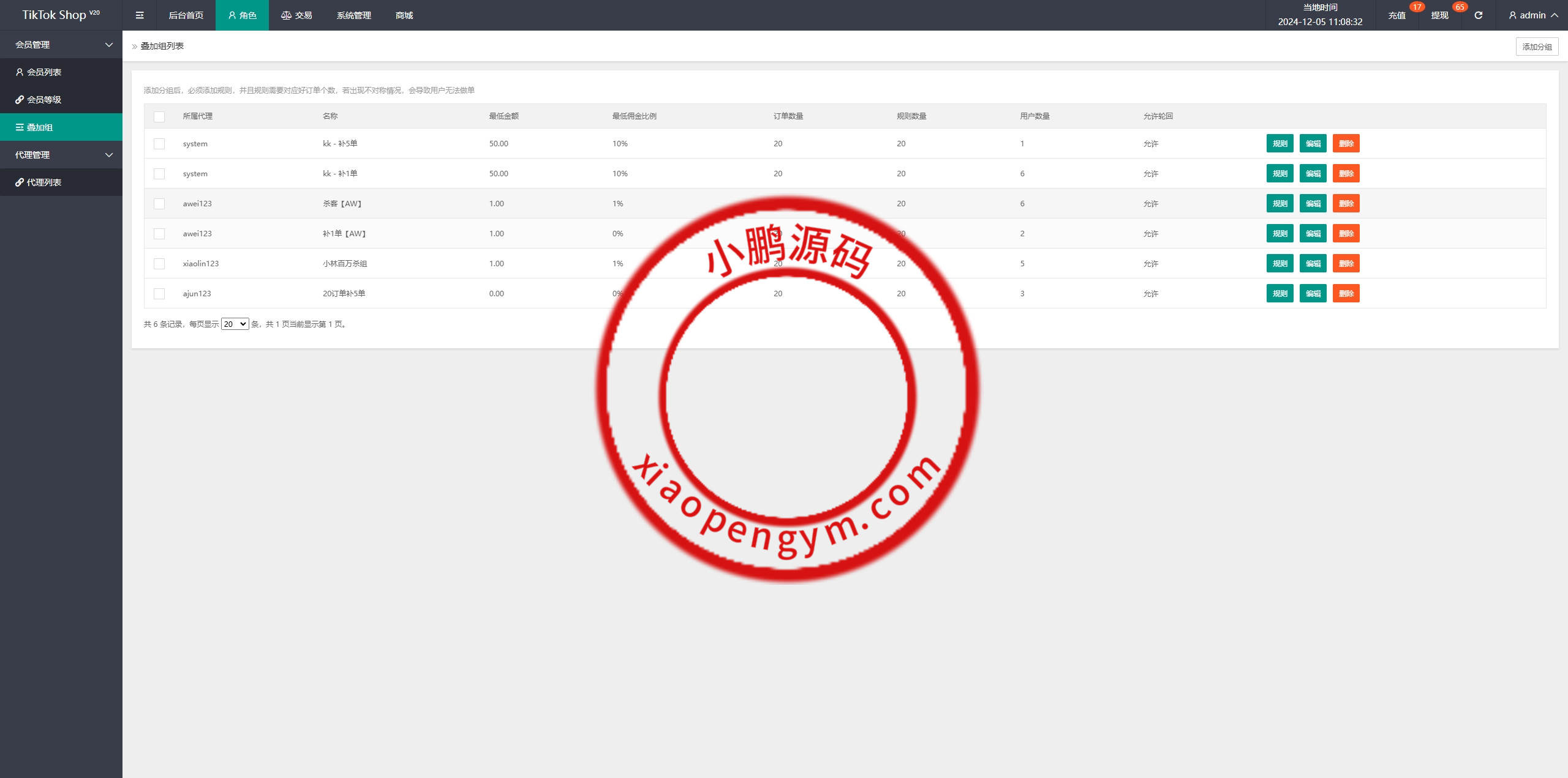Check the box for ajun123 row

(159, 294)
